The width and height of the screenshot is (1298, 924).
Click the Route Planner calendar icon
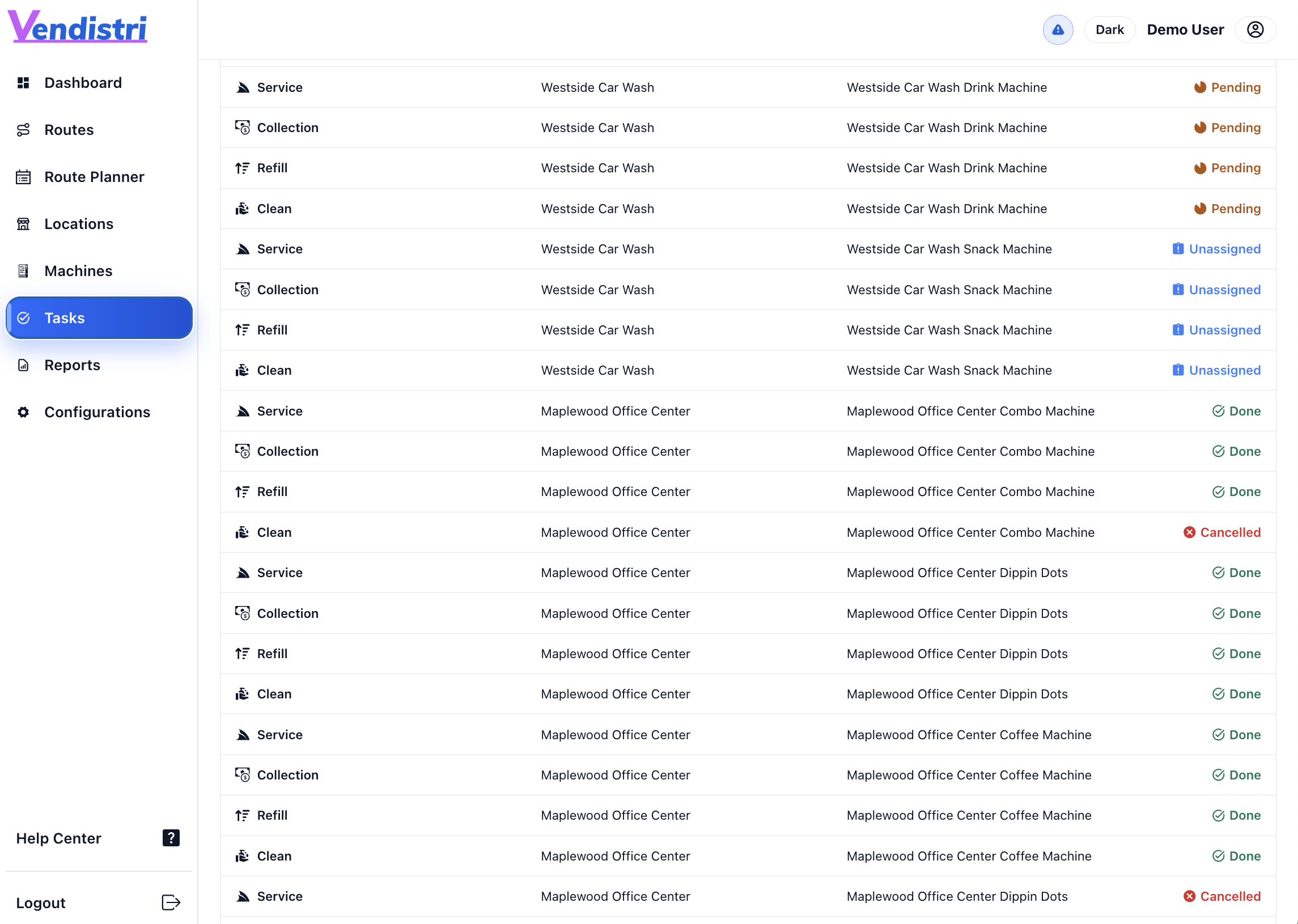click(23, 177)
